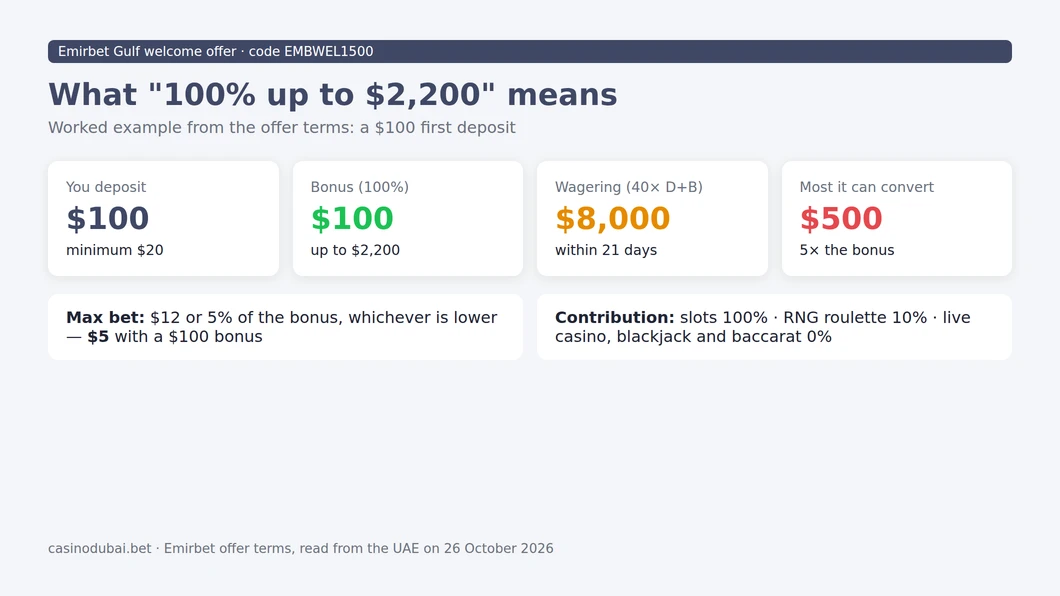
Task: Click the worked example subtitle text
Action: (282, 128)
